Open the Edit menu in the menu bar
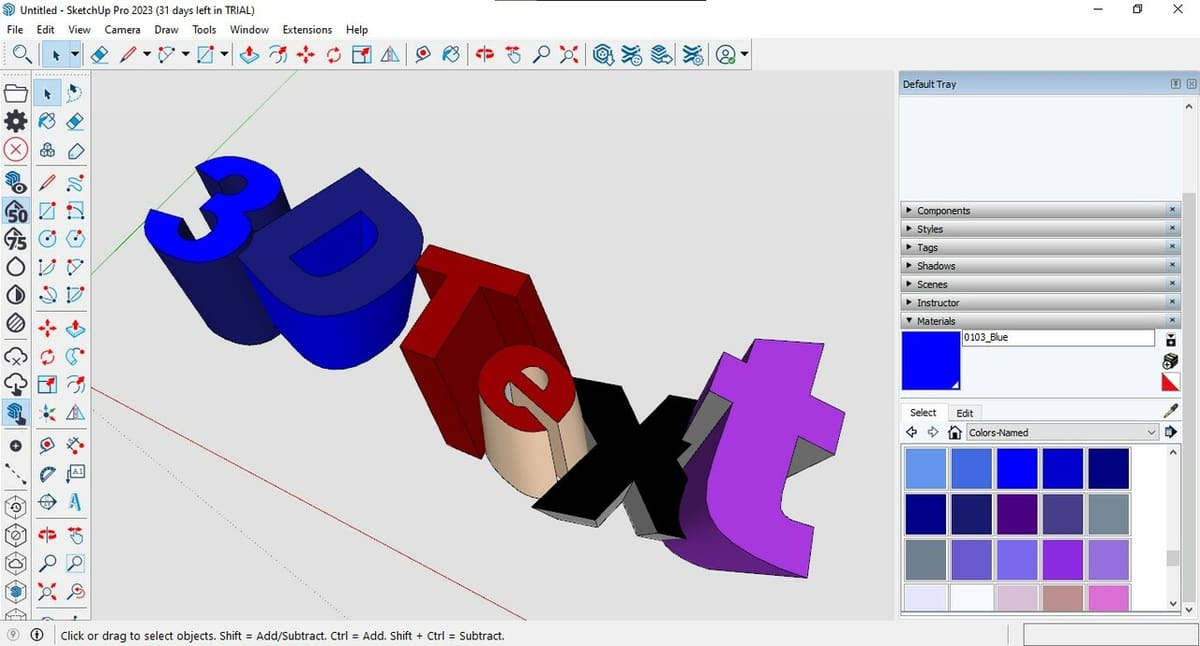1200x646 pixels. point(45,30)
